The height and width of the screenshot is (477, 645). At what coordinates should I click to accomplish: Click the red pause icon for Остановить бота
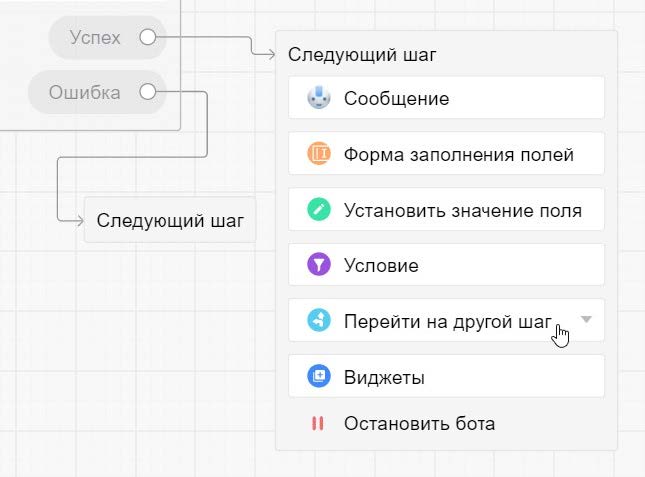tap(318, 423)
